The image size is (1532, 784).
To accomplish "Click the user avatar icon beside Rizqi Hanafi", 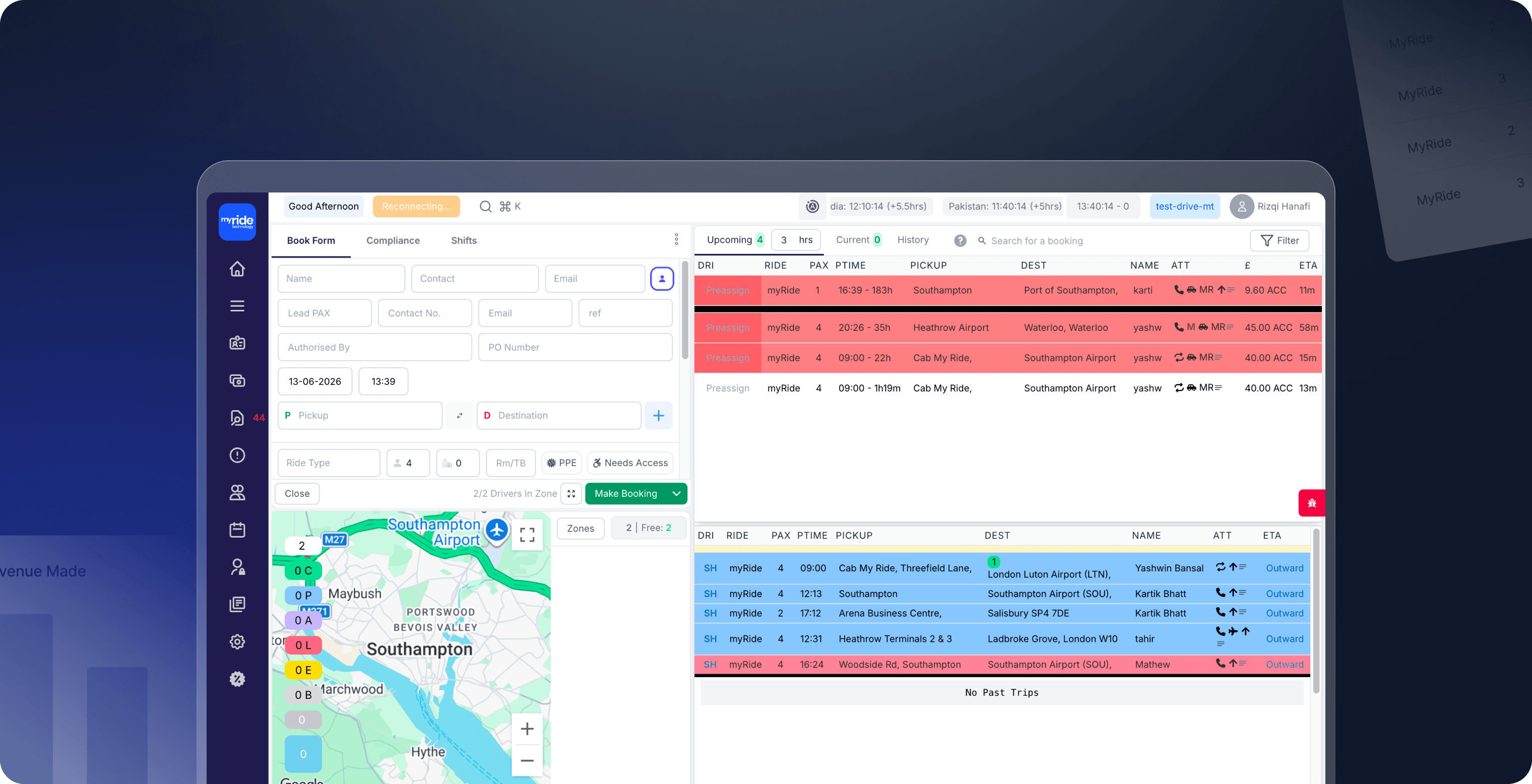I will pos(1242,206).
